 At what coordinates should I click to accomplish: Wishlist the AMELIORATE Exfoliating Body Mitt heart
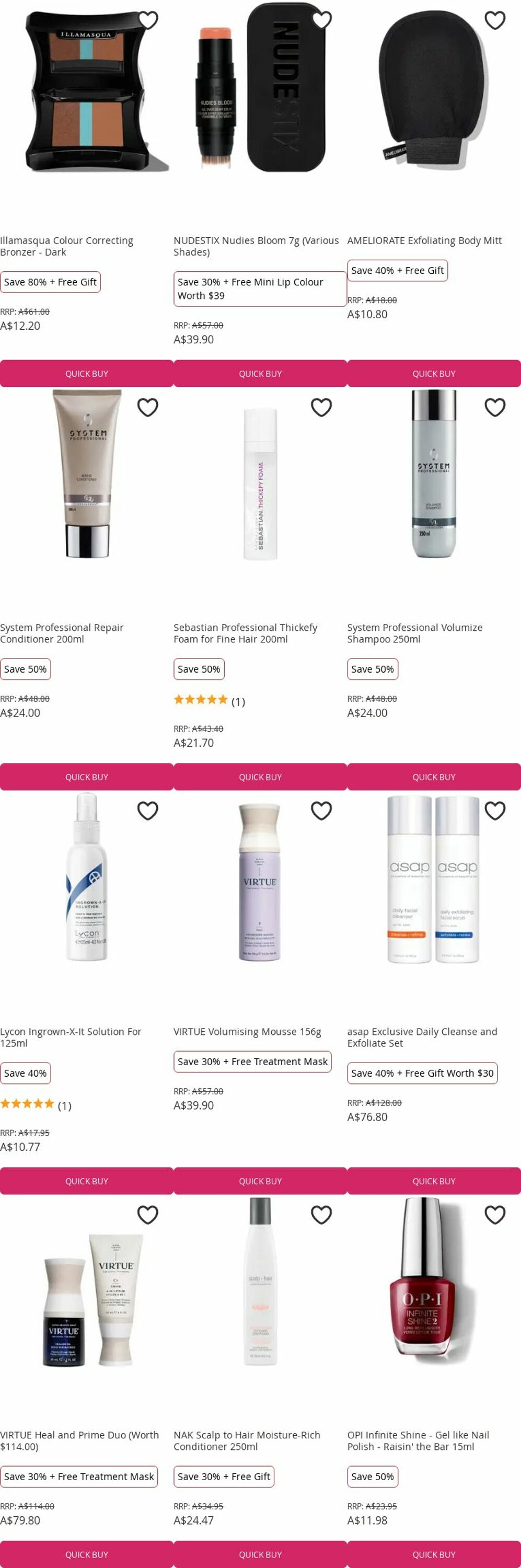[x=495, y=20]
